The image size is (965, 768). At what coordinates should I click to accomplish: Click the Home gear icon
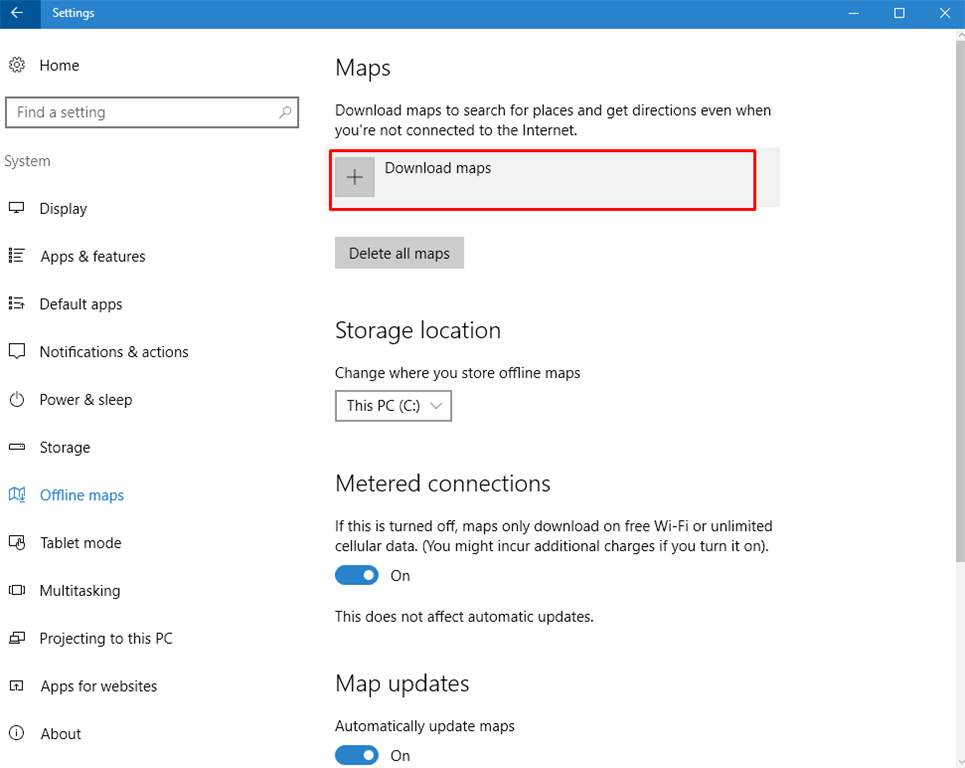coord(17,65)
